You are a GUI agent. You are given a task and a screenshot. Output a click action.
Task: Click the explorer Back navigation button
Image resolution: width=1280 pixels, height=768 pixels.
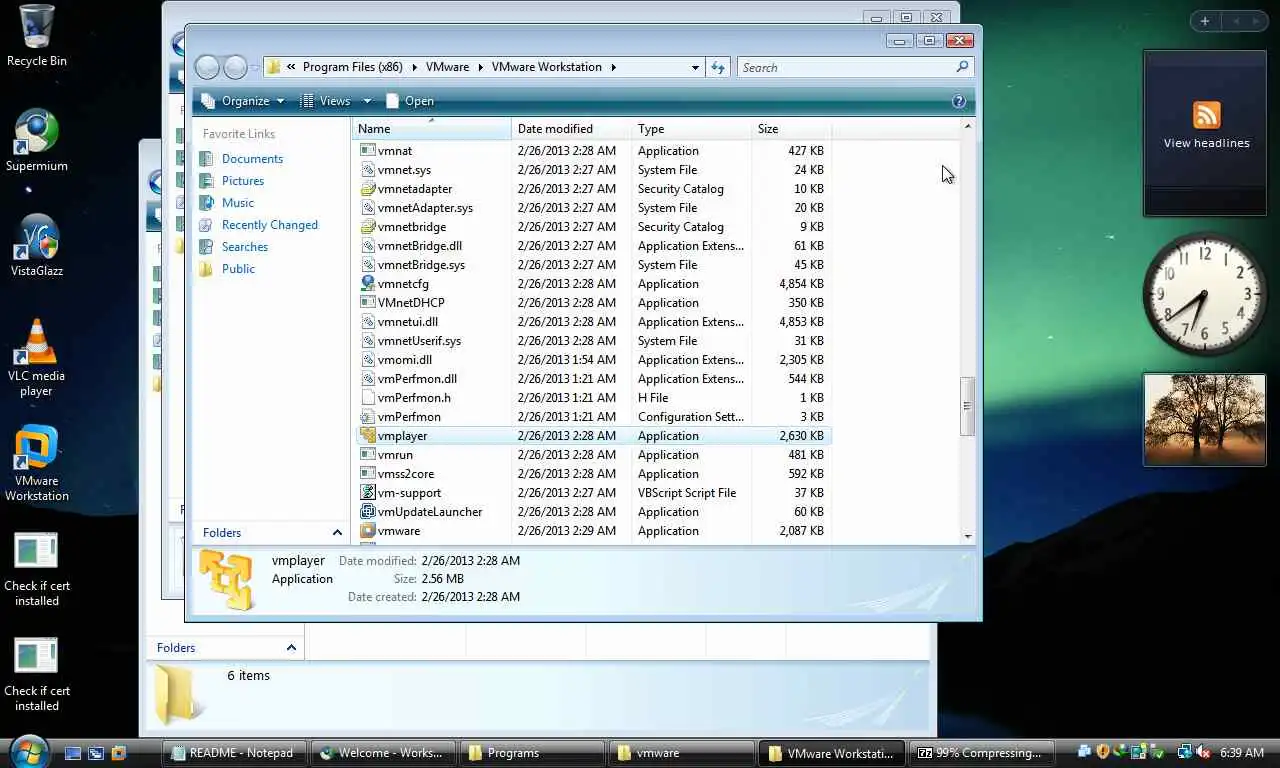[207, 67]
